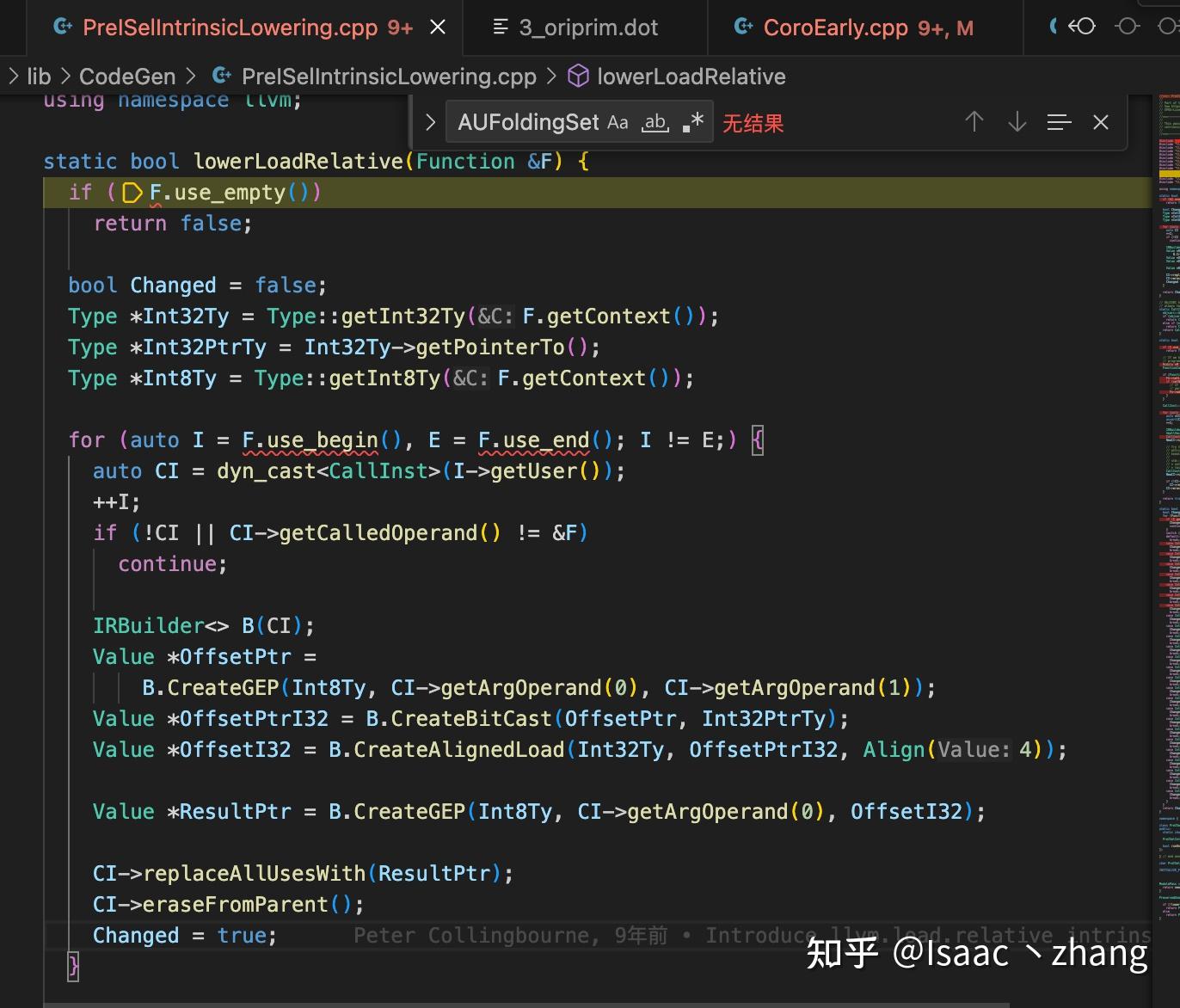This screenshot has height=1008, width=1180.
Task: Close the search widget
Action: [1100, 122]
